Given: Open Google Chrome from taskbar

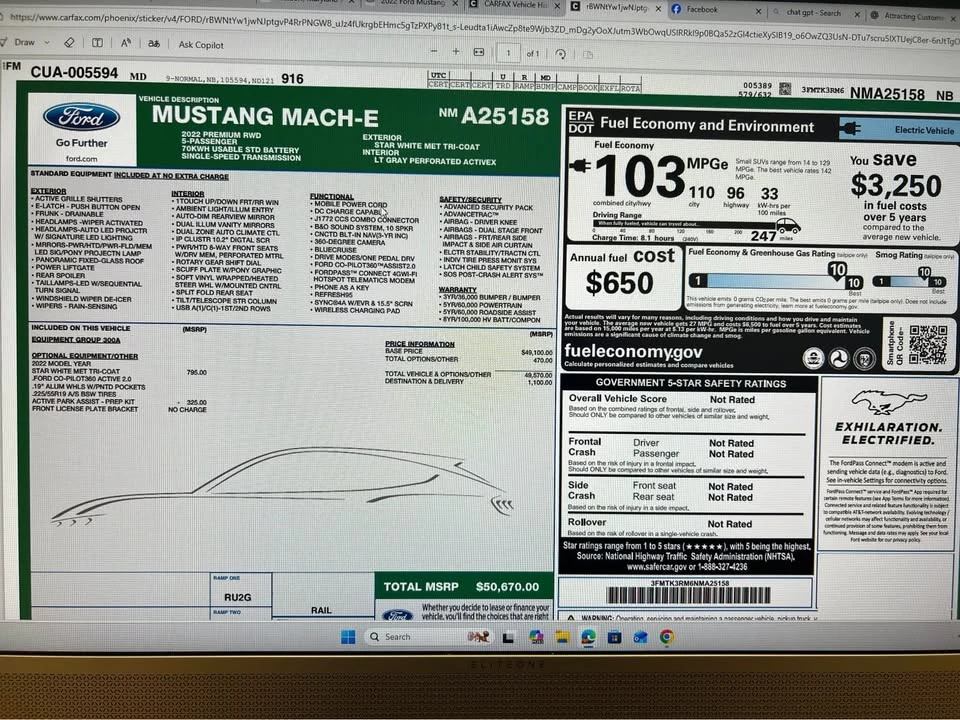Looking at the screenshot, I should 667,637.
